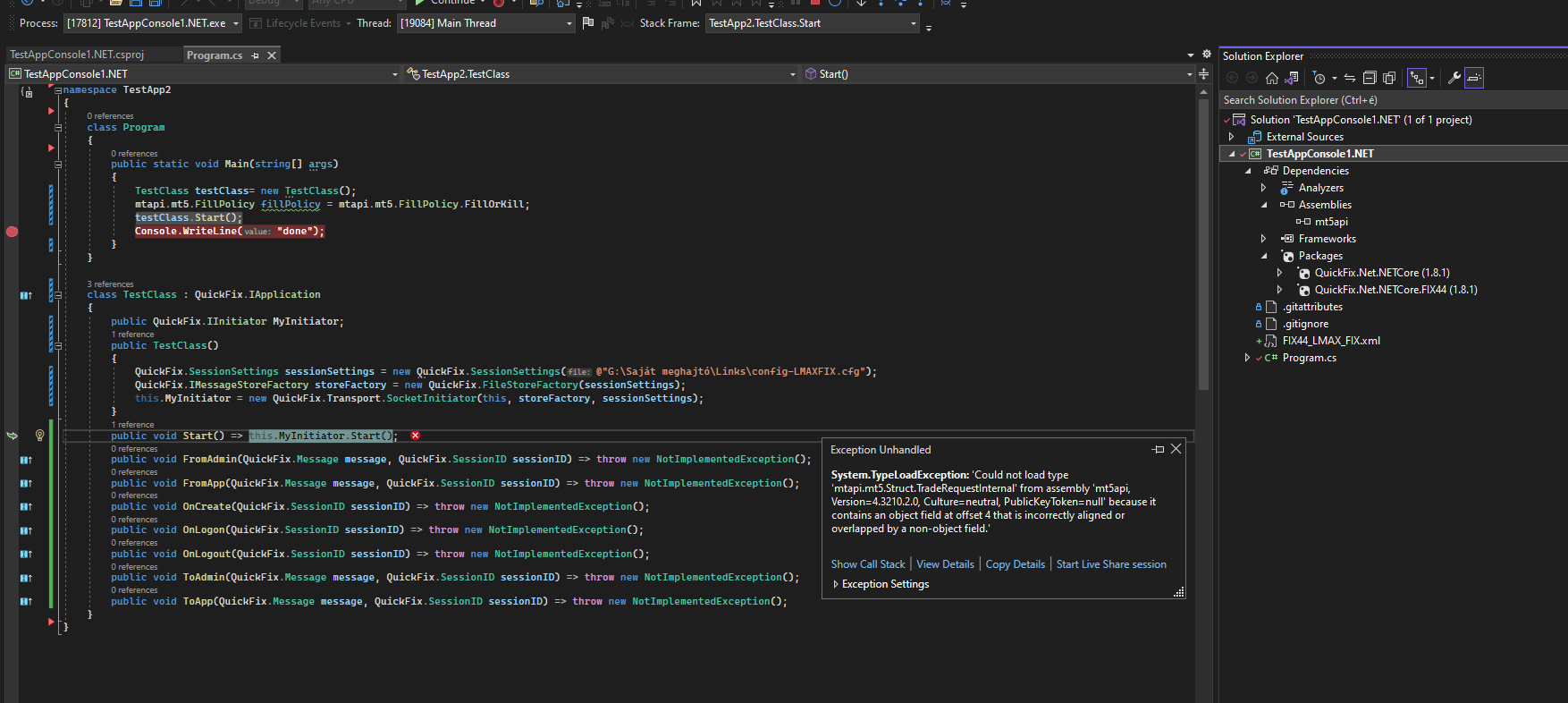This screenshot has height=703, width=1568.
Task: Toggle file nesting view button
Action: 1417,78
